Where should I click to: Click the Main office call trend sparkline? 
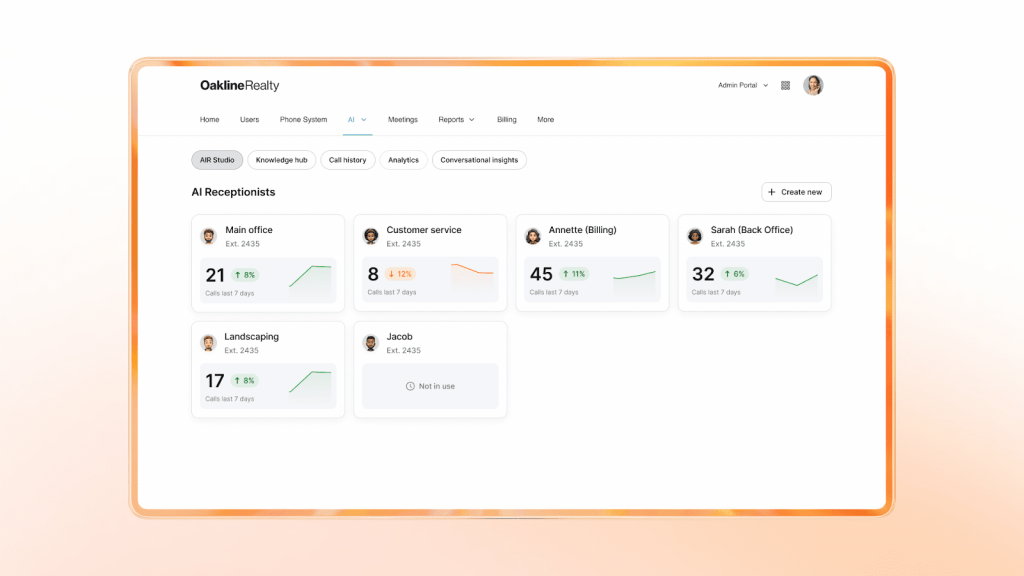click(312, 273)
